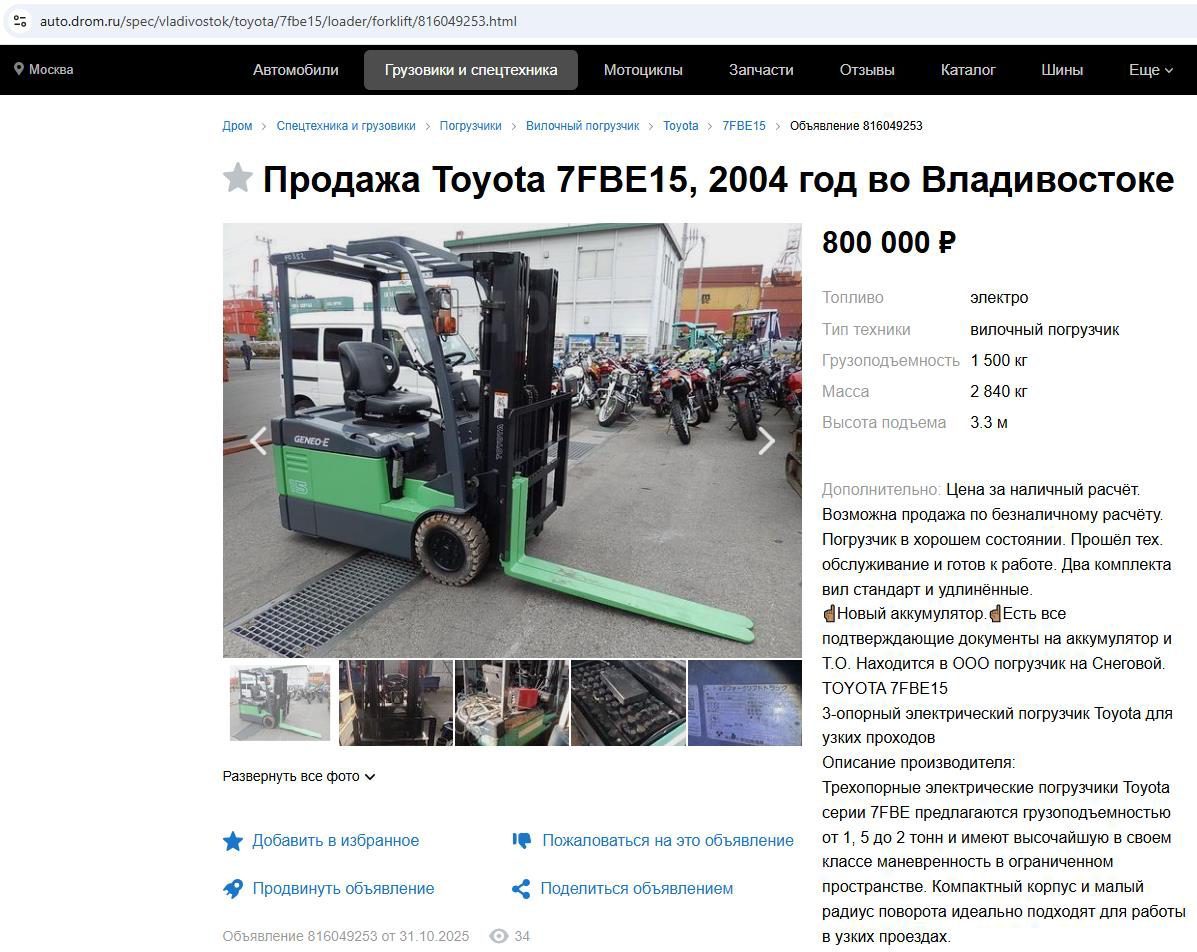
Task: Follow the Toyota breadcrumb link
Action: 680,126
